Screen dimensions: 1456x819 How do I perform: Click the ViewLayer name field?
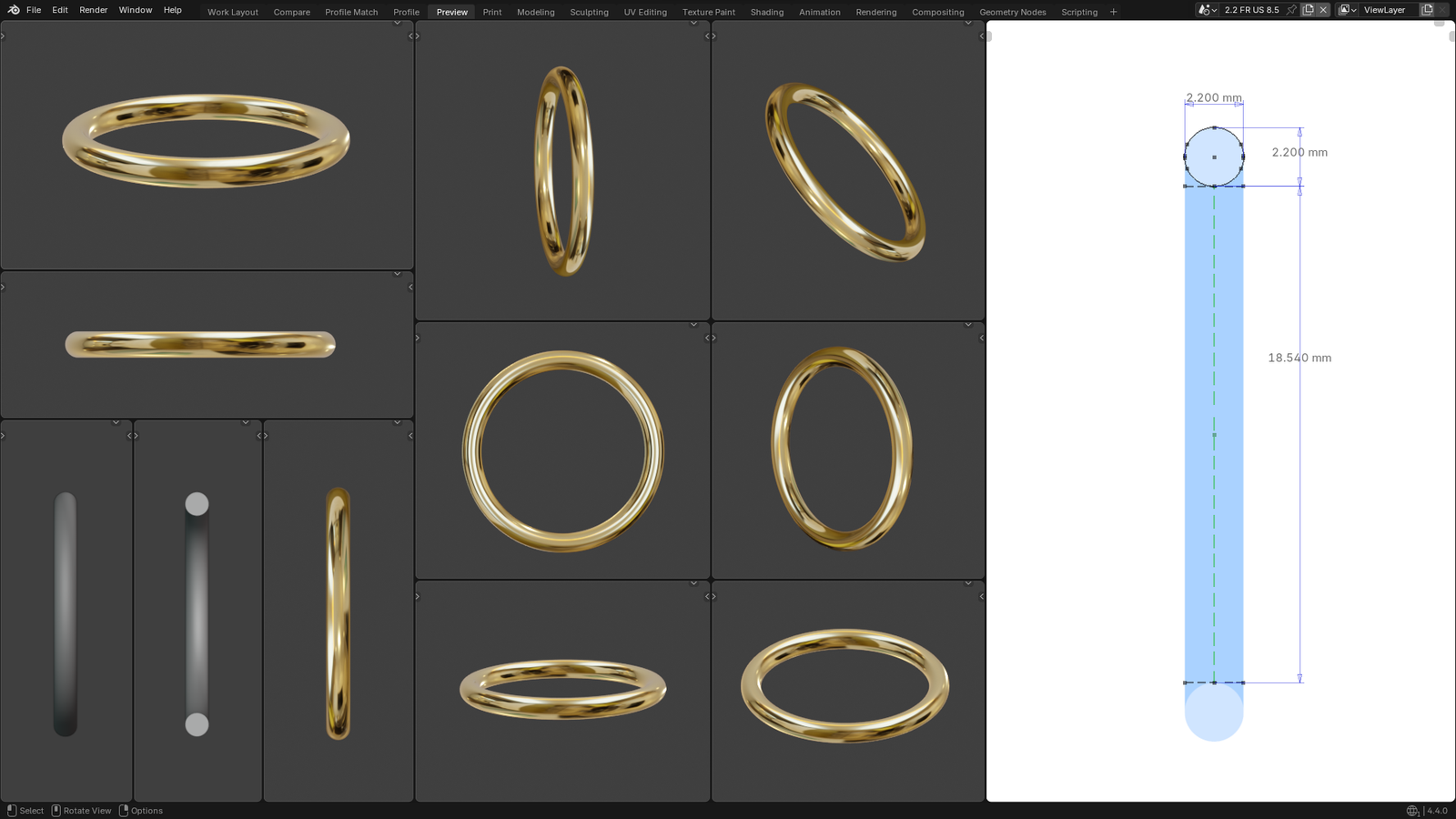coord(1384,10)
